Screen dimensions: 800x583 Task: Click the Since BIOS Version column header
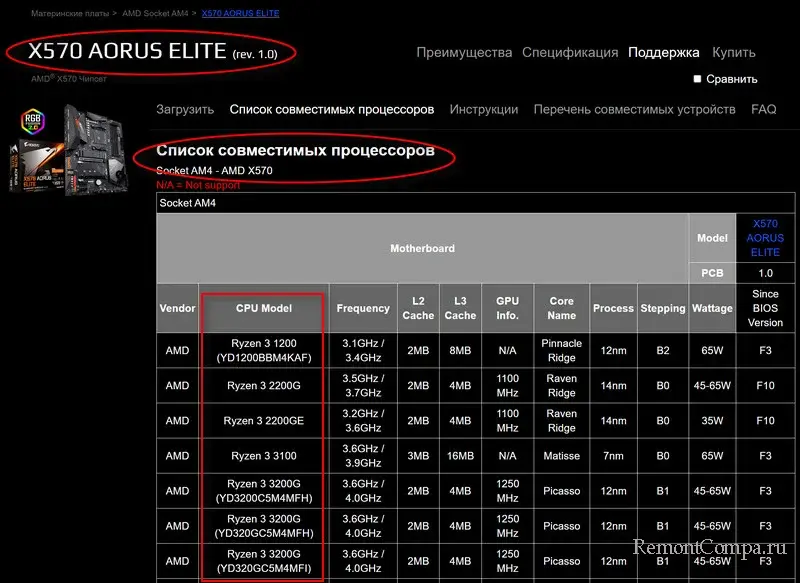click(765, 308)
